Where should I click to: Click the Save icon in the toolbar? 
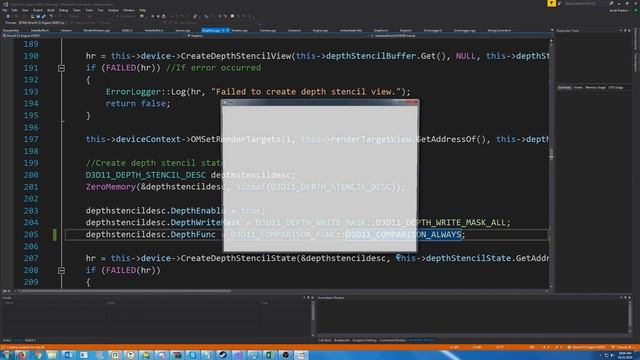38,16
